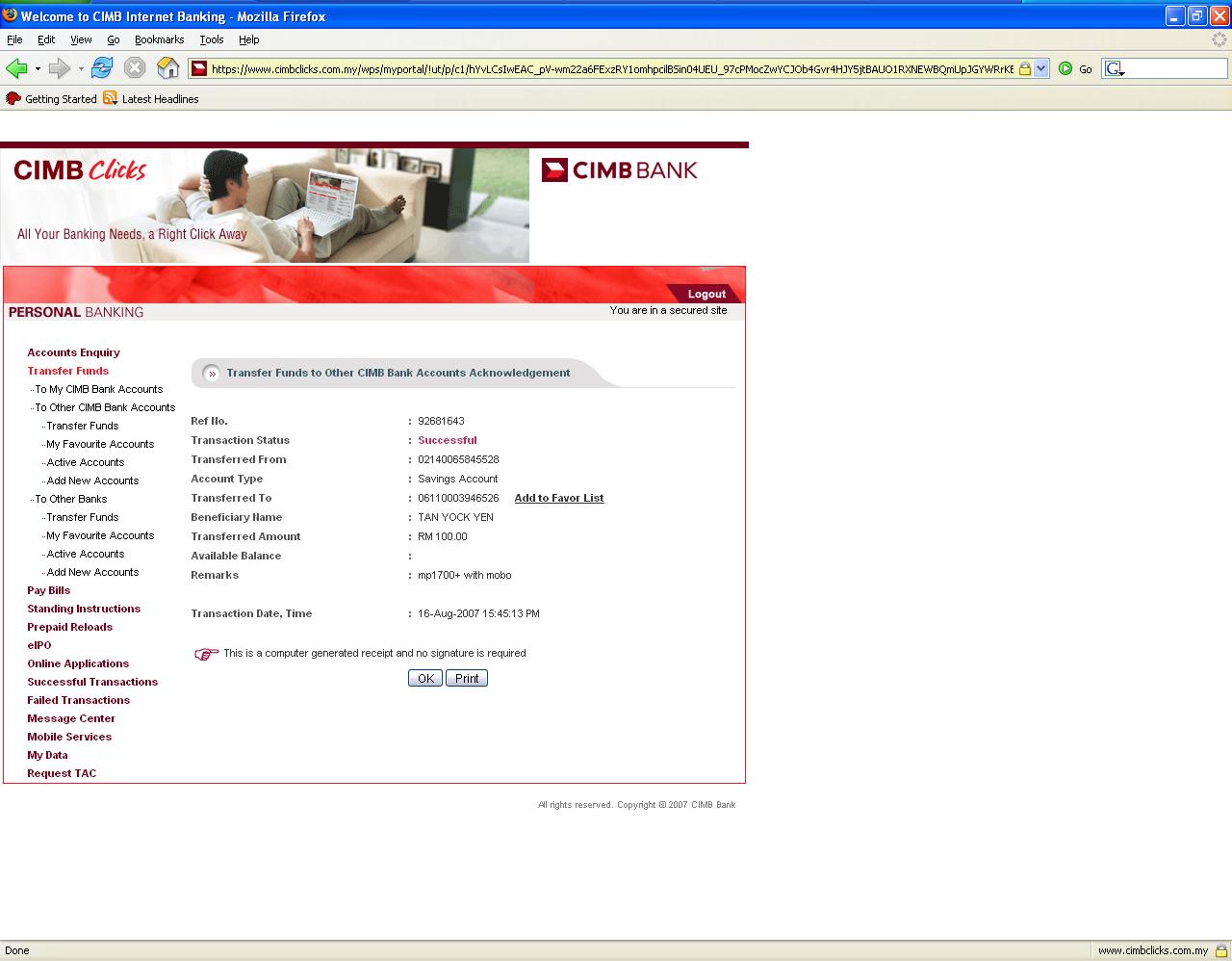
Task: Open the Help menu
Action: click(x=249, y=39)
